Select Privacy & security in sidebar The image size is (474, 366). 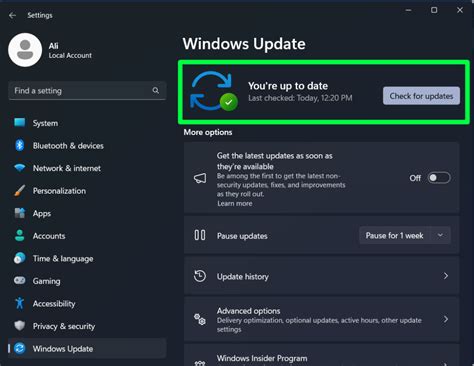(x=87, y=326)
